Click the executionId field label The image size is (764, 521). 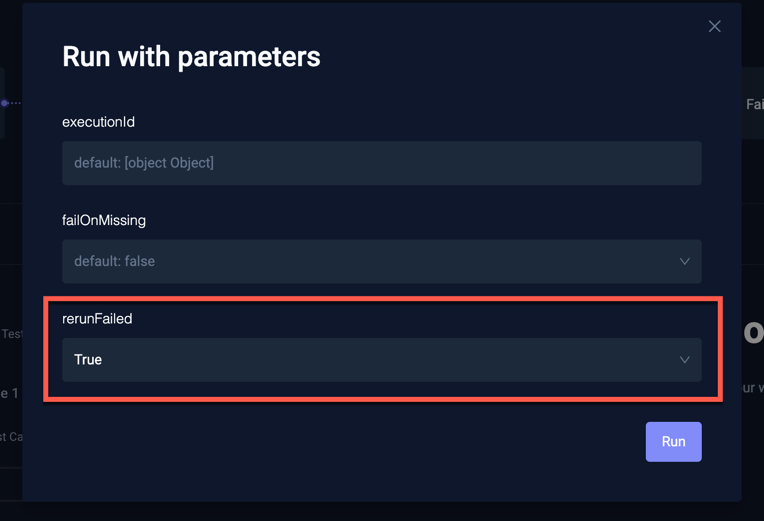(x=98, y=122)
